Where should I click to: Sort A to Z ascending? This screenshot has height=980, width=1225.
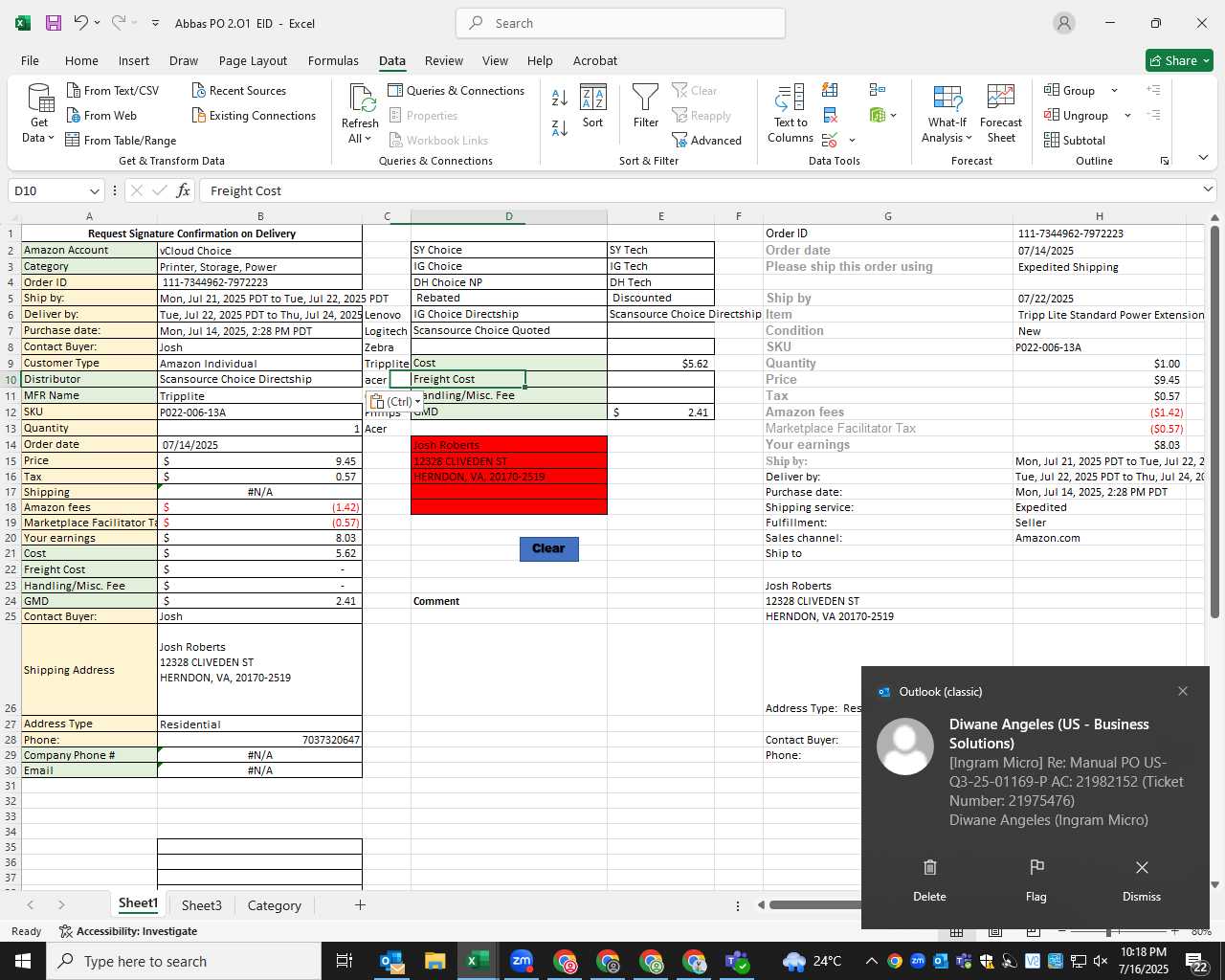click(560, 97)
